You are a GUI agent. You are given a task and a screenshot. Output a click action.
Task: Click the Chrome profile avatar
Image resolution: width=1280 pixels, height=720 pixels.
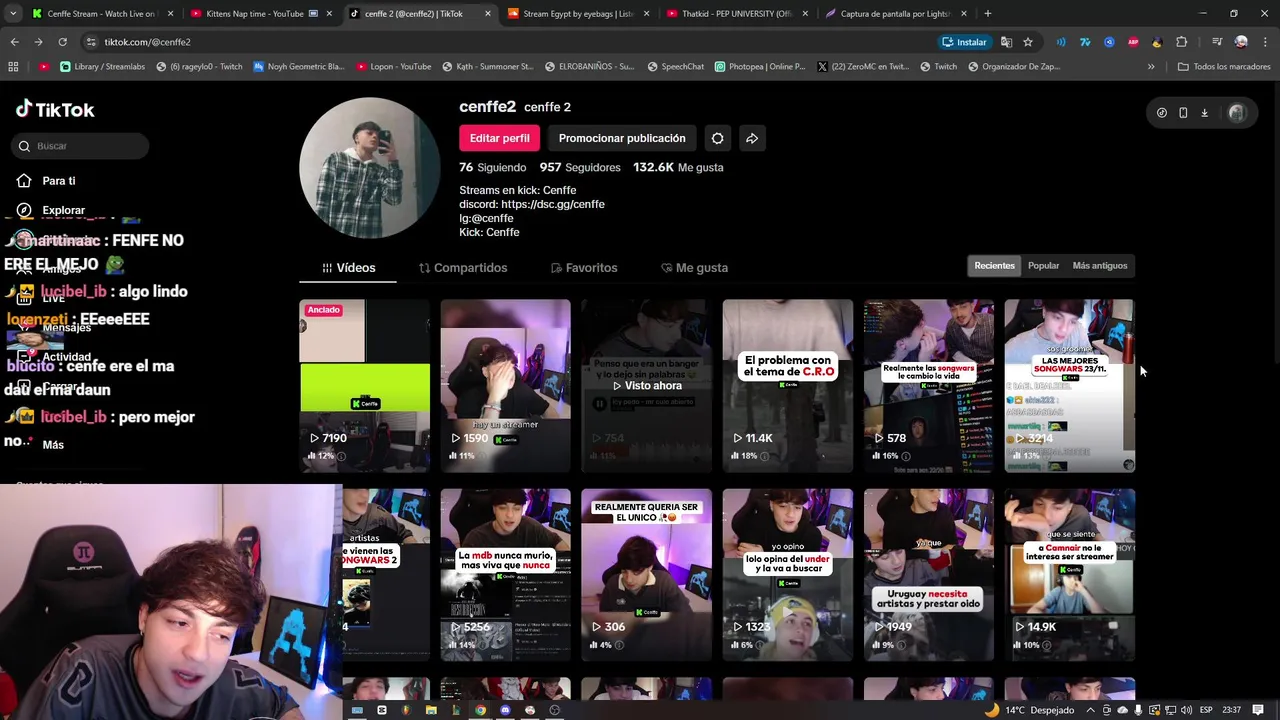coord(1241,42)
